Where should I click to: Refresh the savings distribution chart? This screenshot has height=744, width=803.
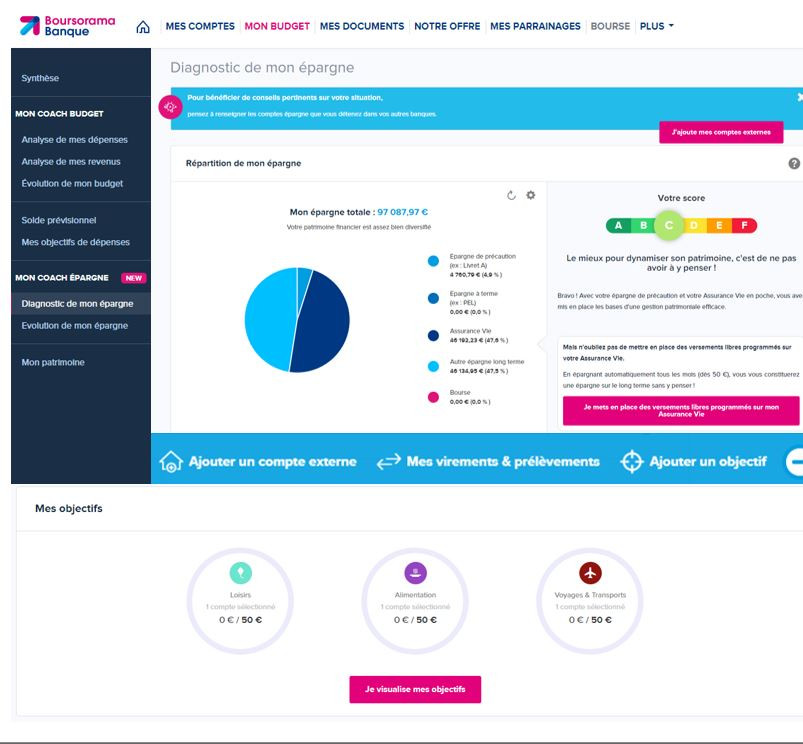511,195
